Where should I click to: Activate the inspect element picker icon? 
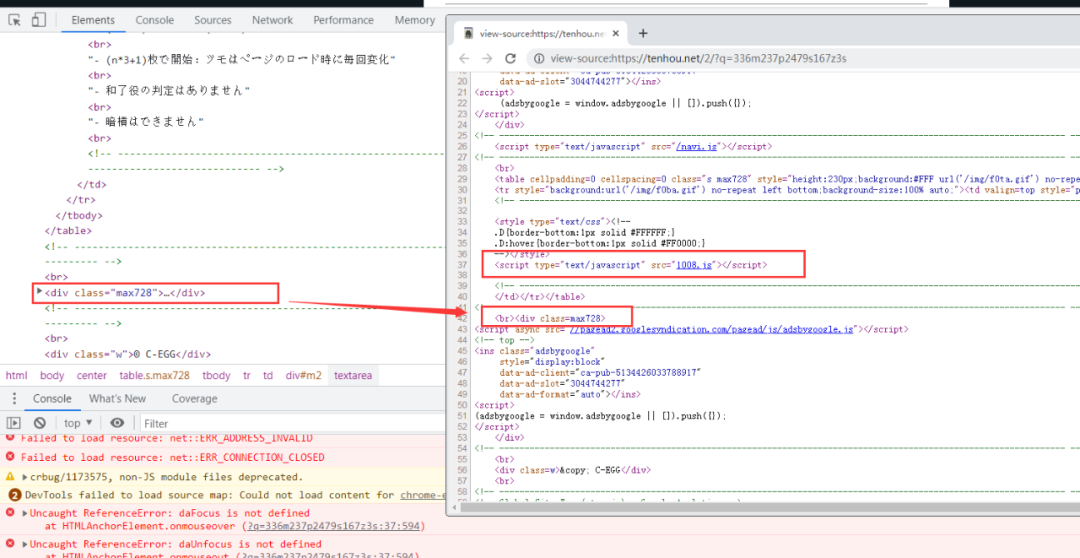(14, 20)
